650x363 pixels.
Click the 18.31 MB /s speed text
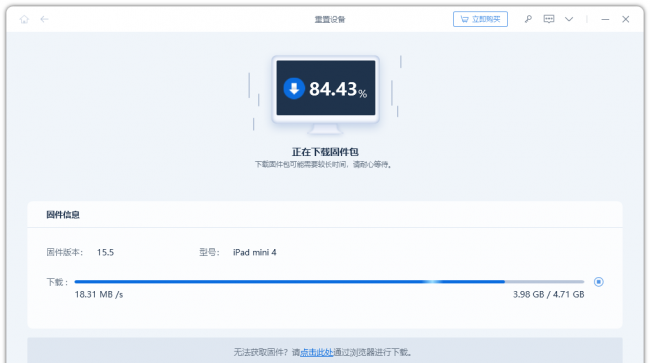pyautogui.click(x=99, y=295)
